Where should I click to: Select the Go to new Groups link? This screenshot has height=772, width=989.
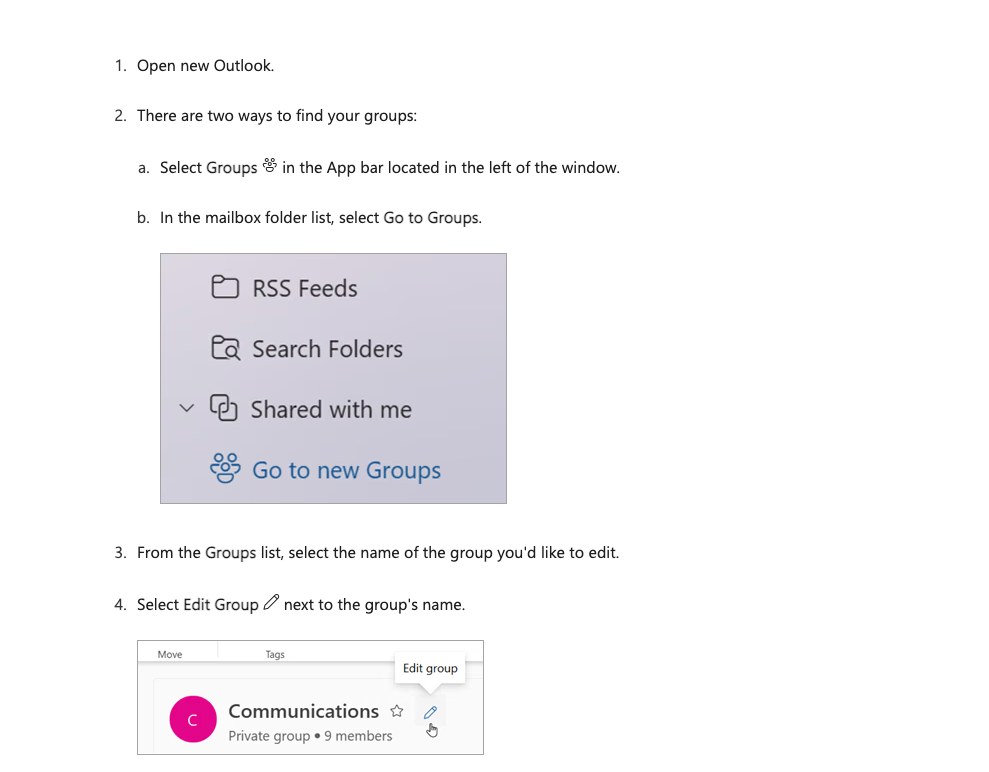click(345, 469)
